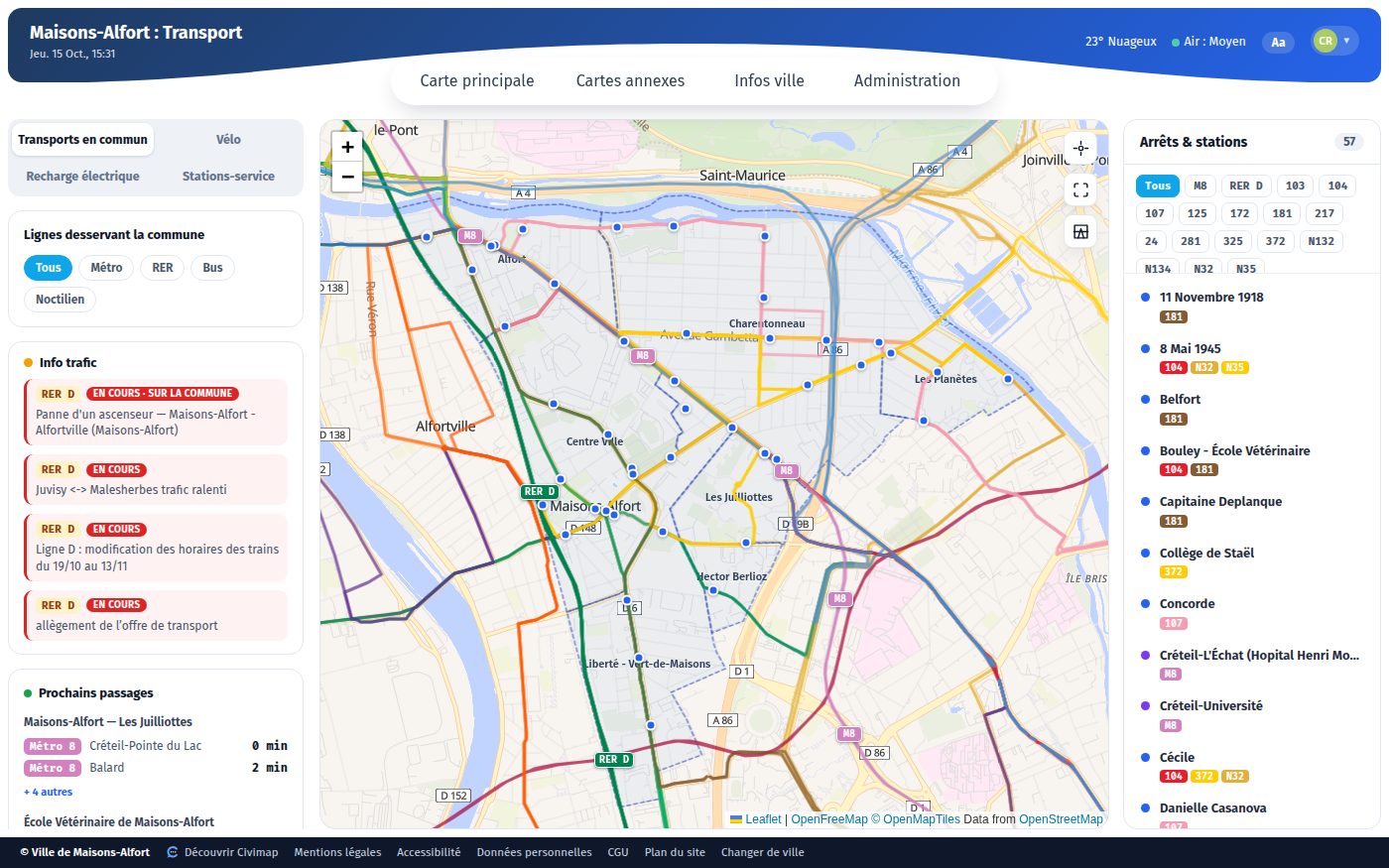Viewport: 1389px width, 868px height.
Task: Switch to Stations-service tab
Action: pos(228,177)
